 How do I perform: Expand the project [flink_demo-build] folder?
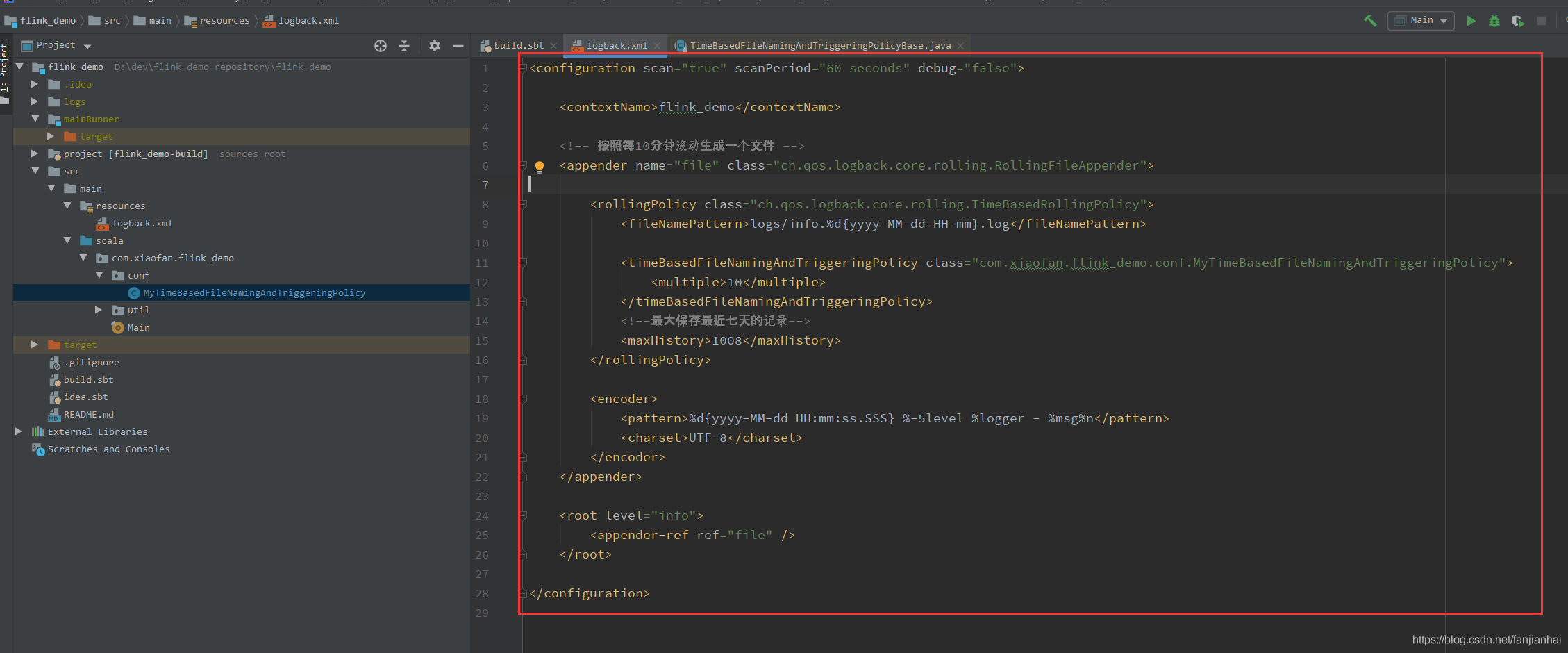pyautogui.click(x=35, y=154)
